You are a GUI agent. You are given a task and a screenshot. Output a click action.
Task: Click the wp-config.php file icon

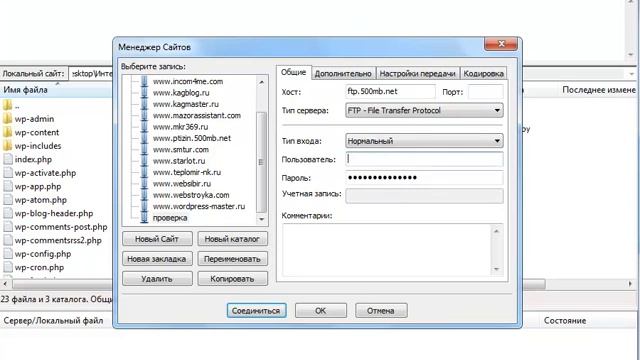(8, 253)
